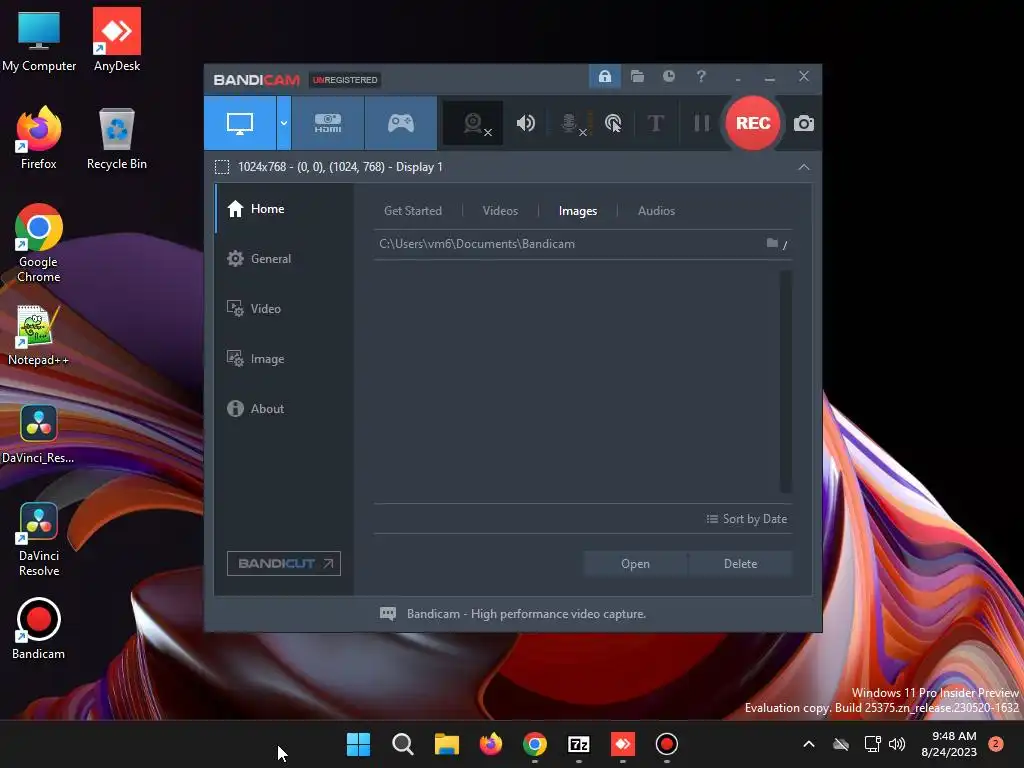Open taskbar Search

pos(402,744)
